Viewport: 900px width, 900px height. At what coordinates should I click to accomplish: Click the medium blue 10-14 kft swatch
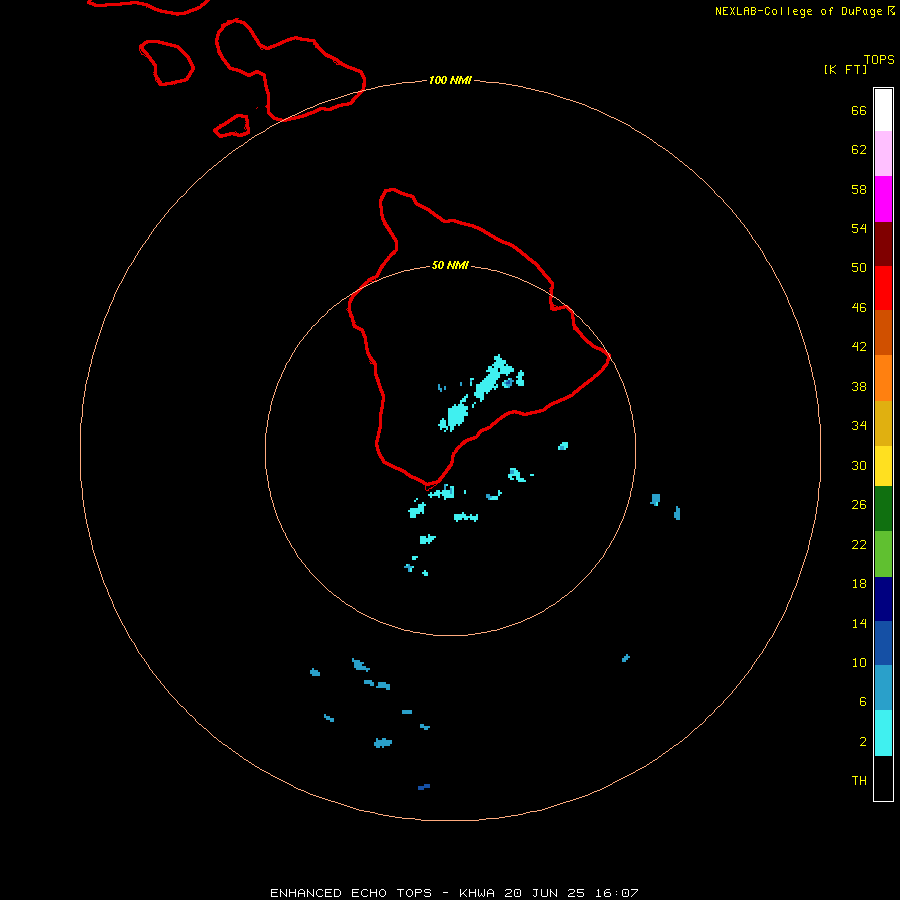coord(883,643)
